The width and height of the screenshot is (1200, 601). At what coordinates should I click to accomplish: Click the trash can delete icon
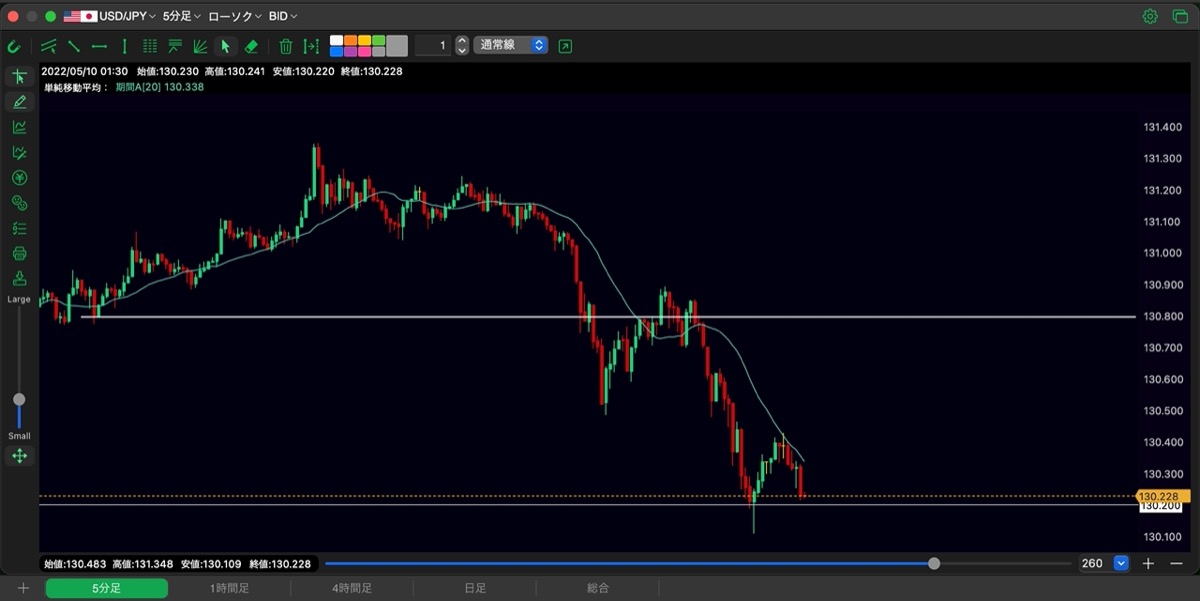coord(286,46)
